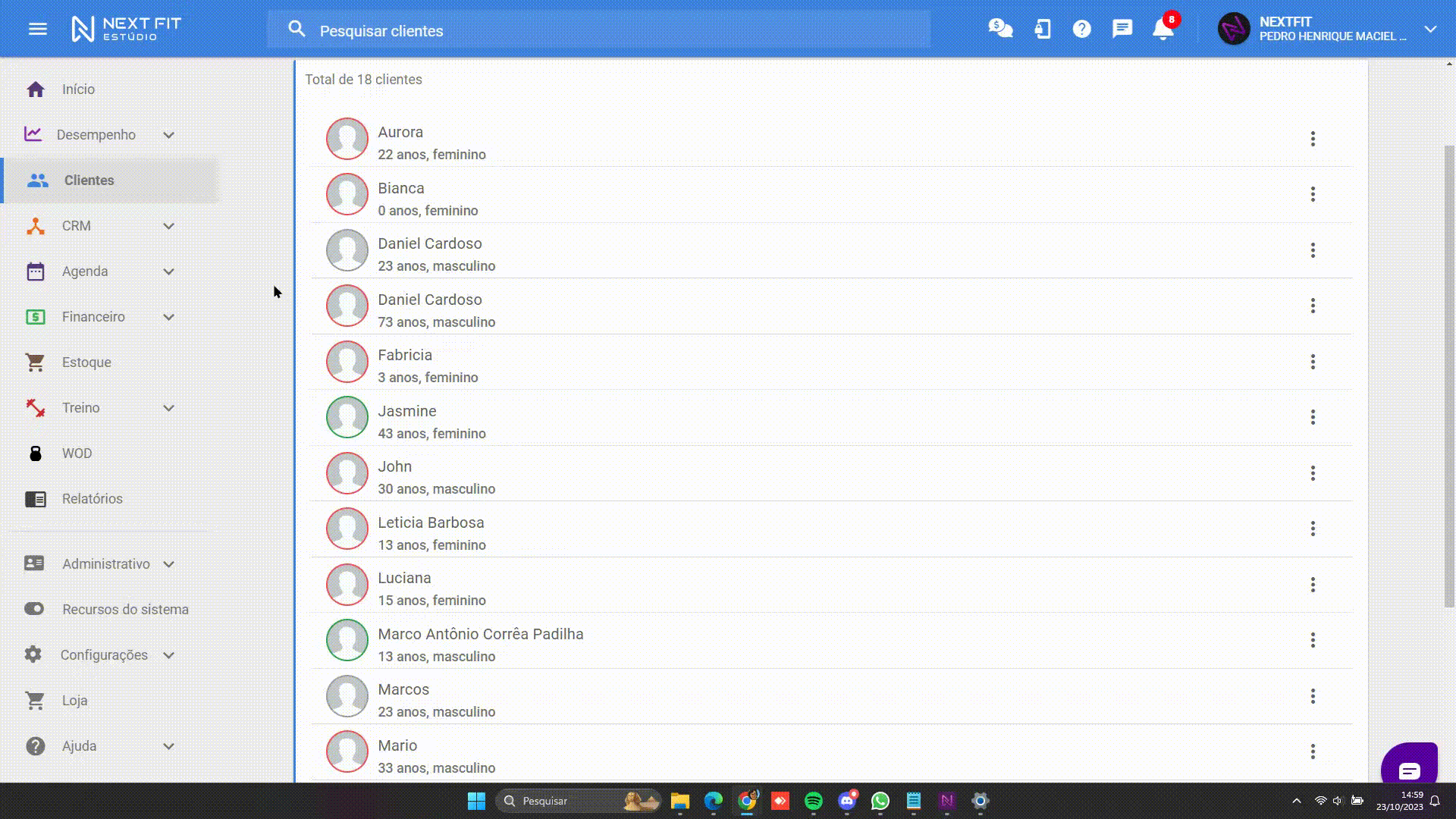Click the notifications bell icon
This screenshot has width=1456, height=819.
(1162, 30)
